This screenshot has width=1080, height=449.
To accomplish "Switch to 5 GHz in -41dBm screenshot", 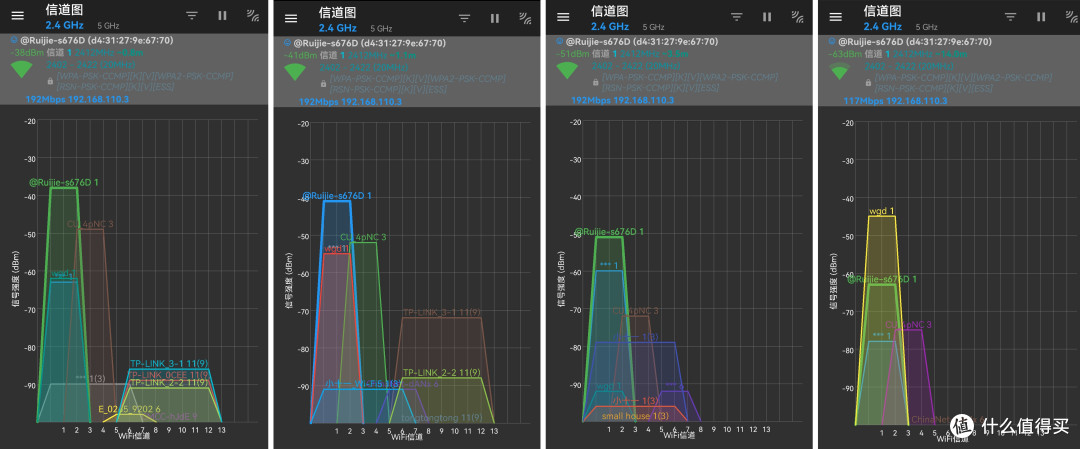I will tap(380, 28).
